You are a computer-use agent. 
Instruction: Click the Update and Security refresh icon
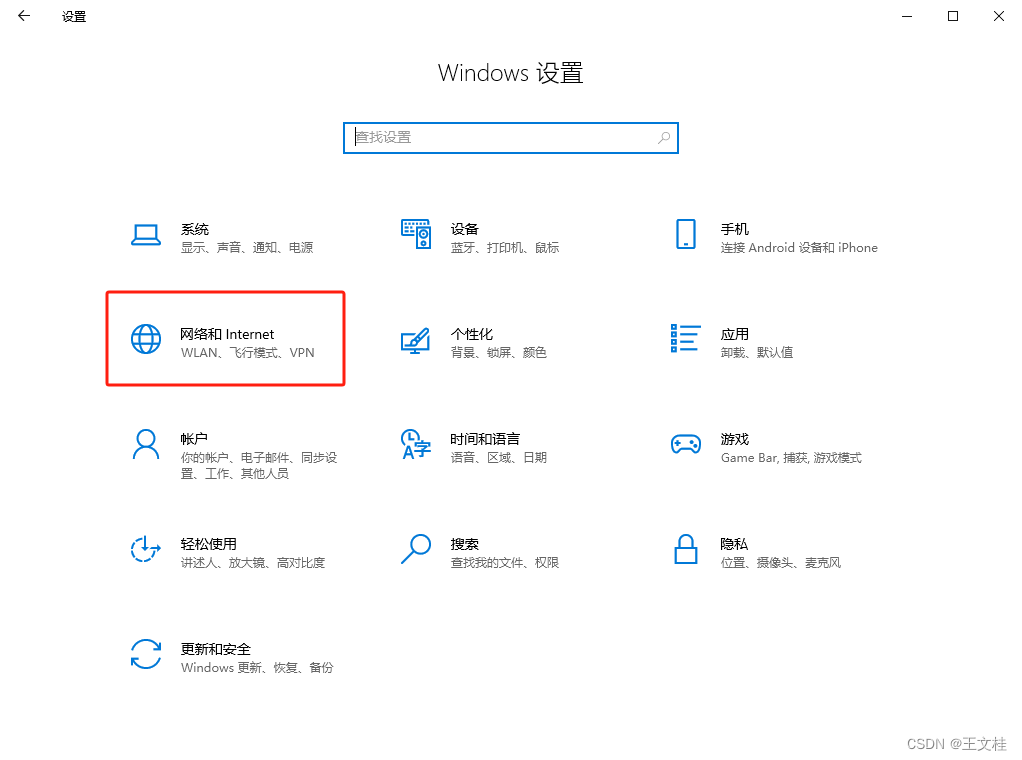(x=146, y=654)
